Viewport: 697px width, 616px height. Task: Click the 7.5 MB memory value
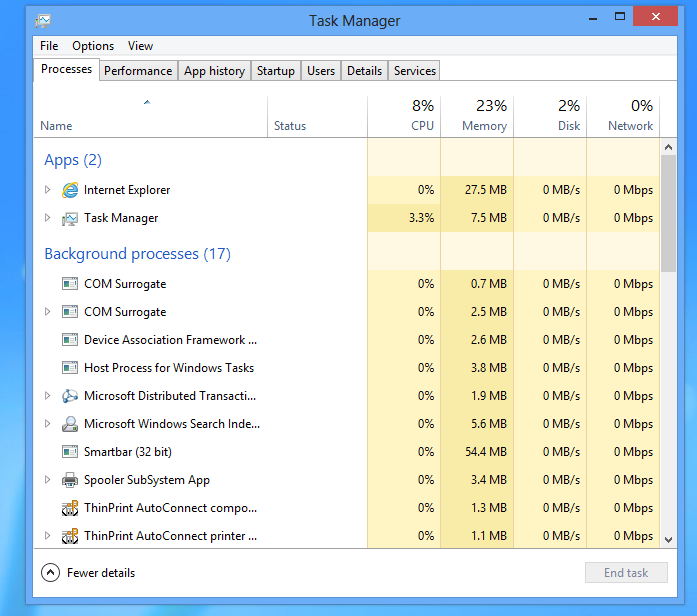pos(489,218)
